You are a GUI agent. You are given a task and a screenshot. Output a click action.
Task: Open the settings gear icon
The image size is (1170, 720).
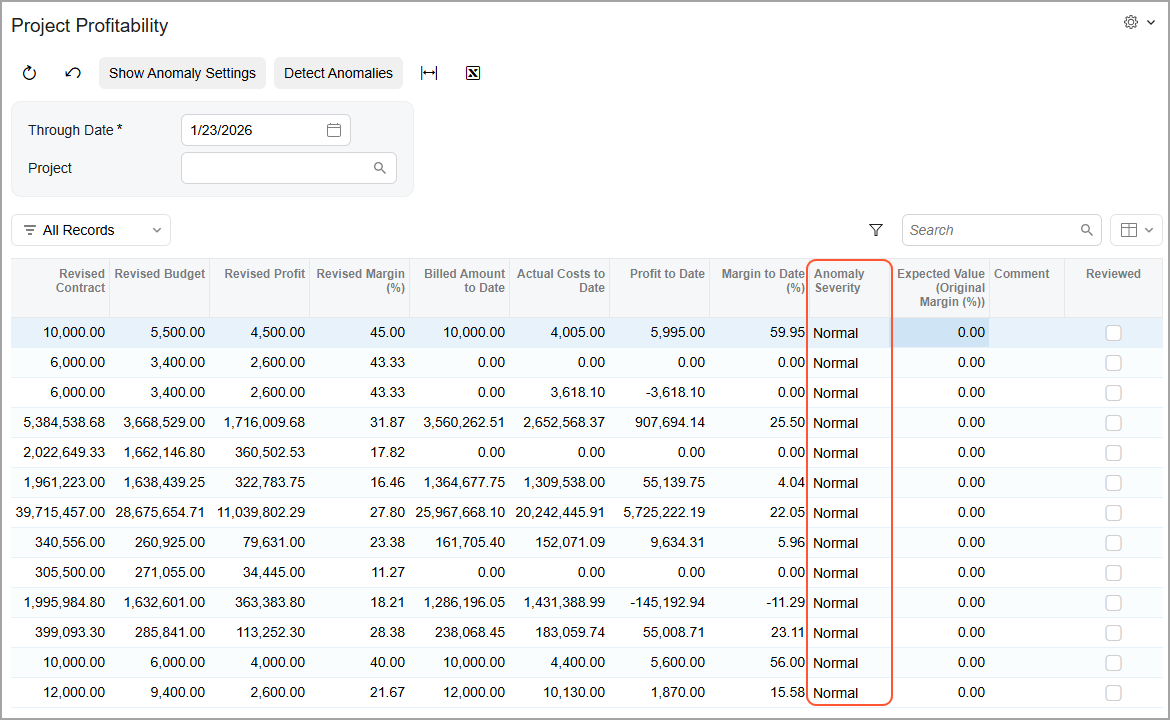(x=1131, y=22)
